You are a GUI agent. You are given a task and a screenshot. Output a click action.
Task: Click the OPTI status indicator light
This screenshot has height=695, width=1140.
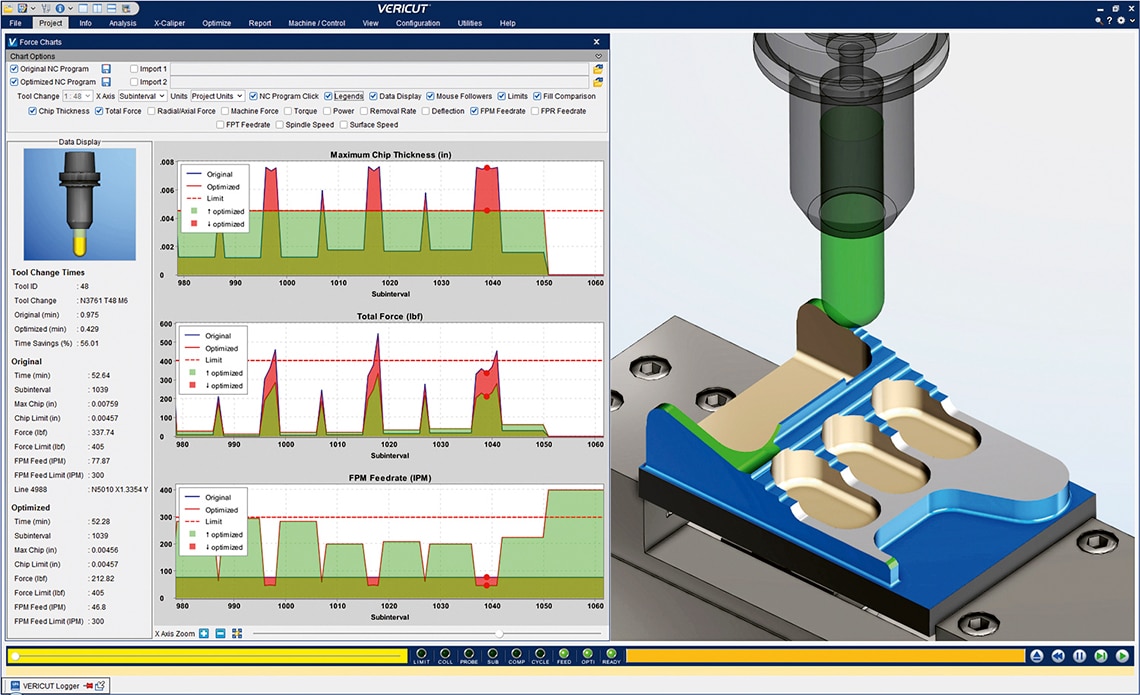(x=587, y=654)
